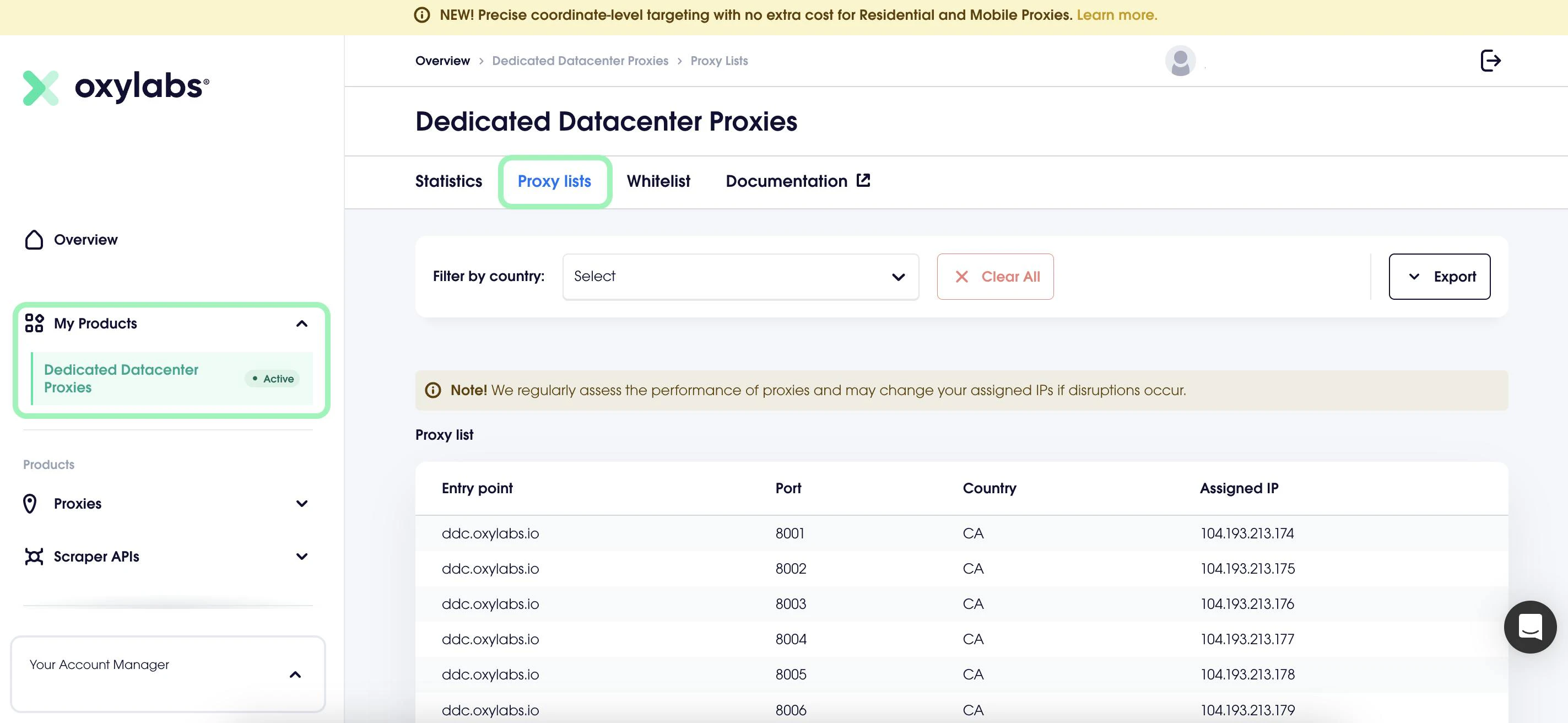Click port 8001 cell
Screen dimensions: 1568x723
tap(790, 533)
